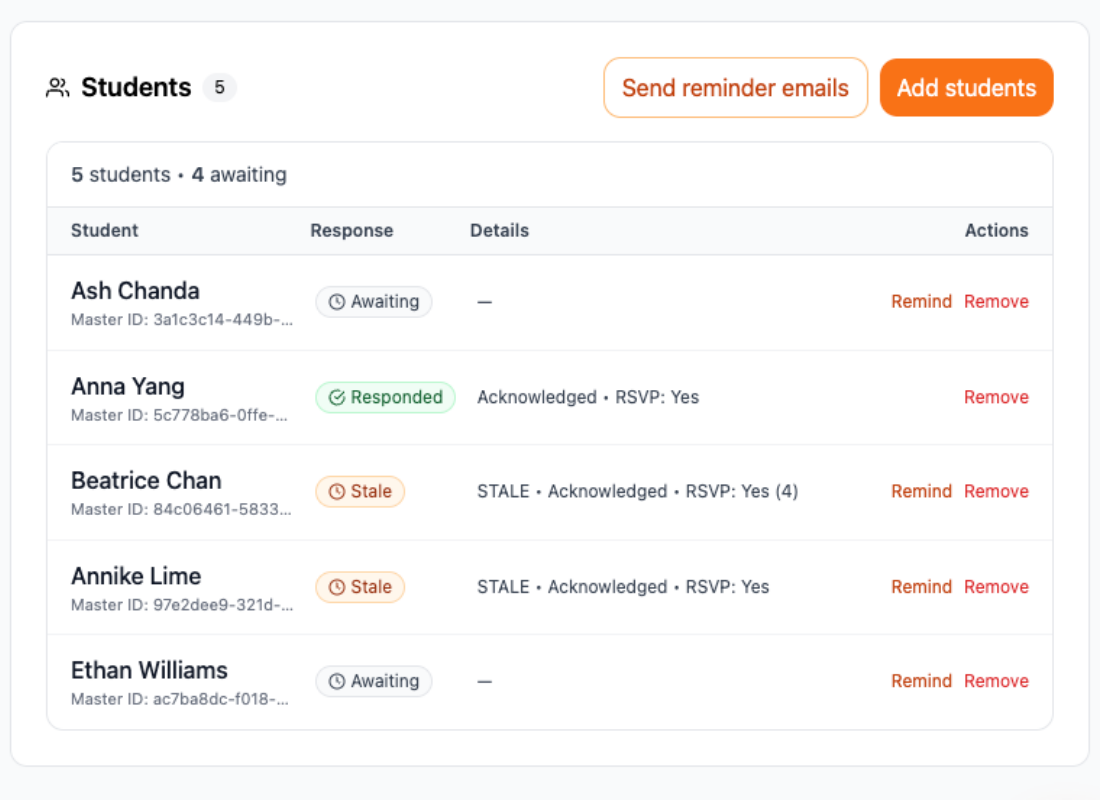The height and width of the screenshot is (800, 1100).
Task: Remind Ash Chanda via the Remind link
Action: pyautogui.click(x=921, y=301)
